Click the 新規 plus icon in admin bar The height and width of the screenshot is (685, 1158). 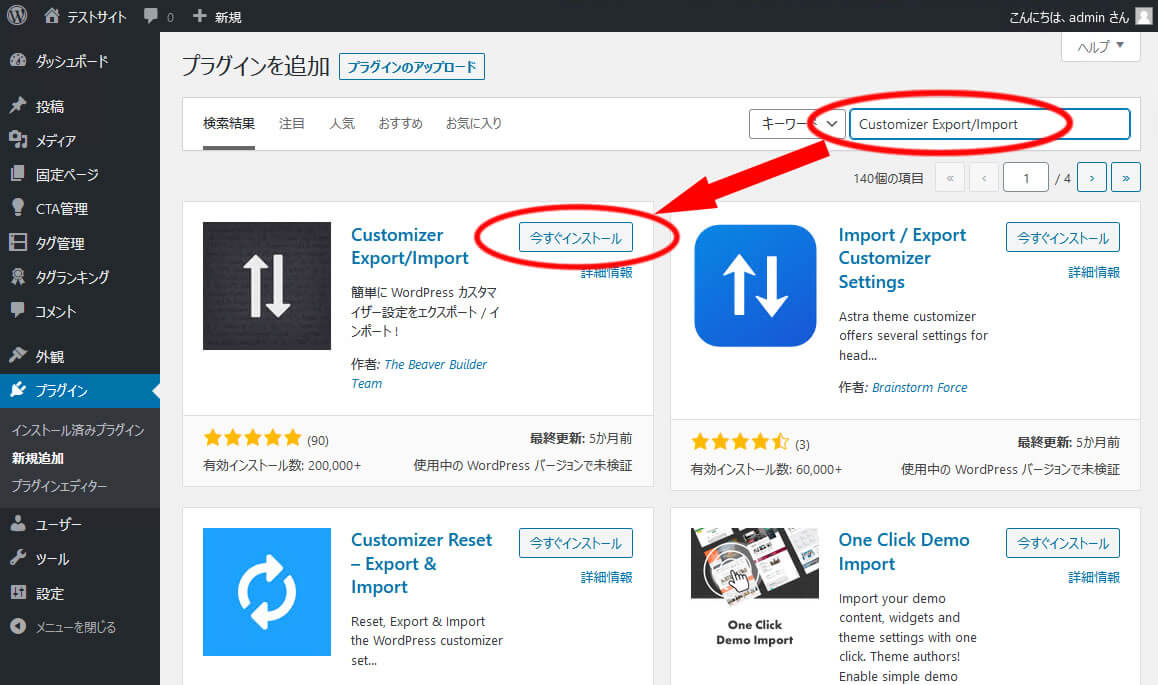[x=199, y=16]
